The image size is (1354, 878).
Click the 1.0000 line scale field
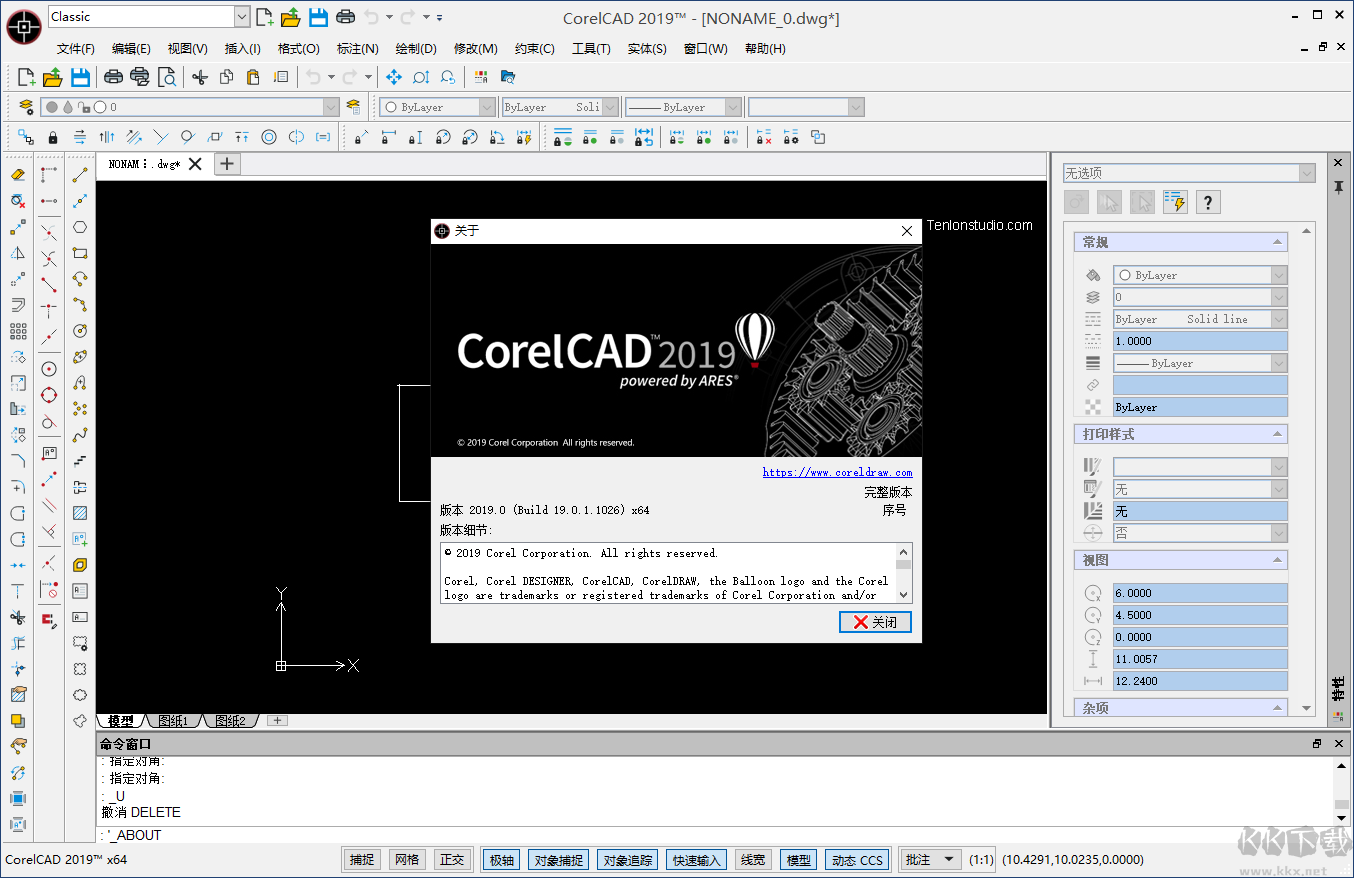click(x=1200, y=341)
